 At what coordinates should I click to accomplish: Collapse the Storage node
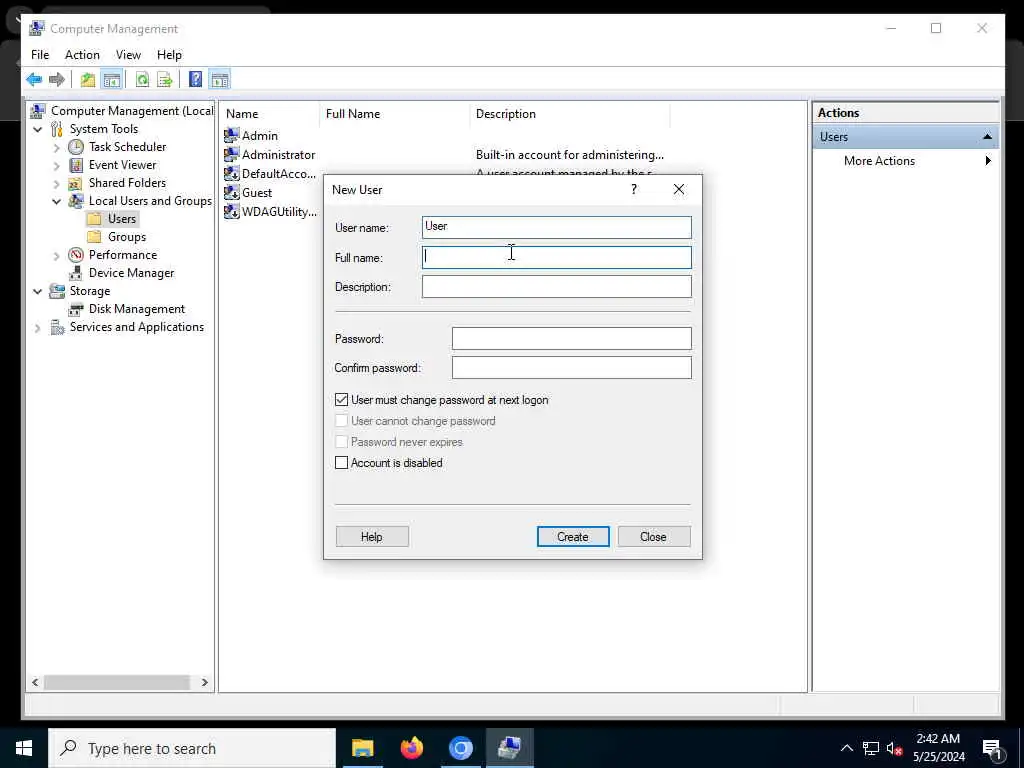coord(38,291)
